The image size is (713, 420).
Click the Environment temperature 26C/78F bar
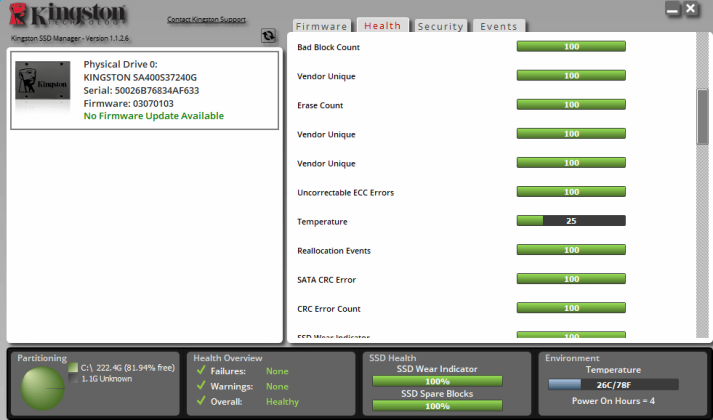(613, 385)
